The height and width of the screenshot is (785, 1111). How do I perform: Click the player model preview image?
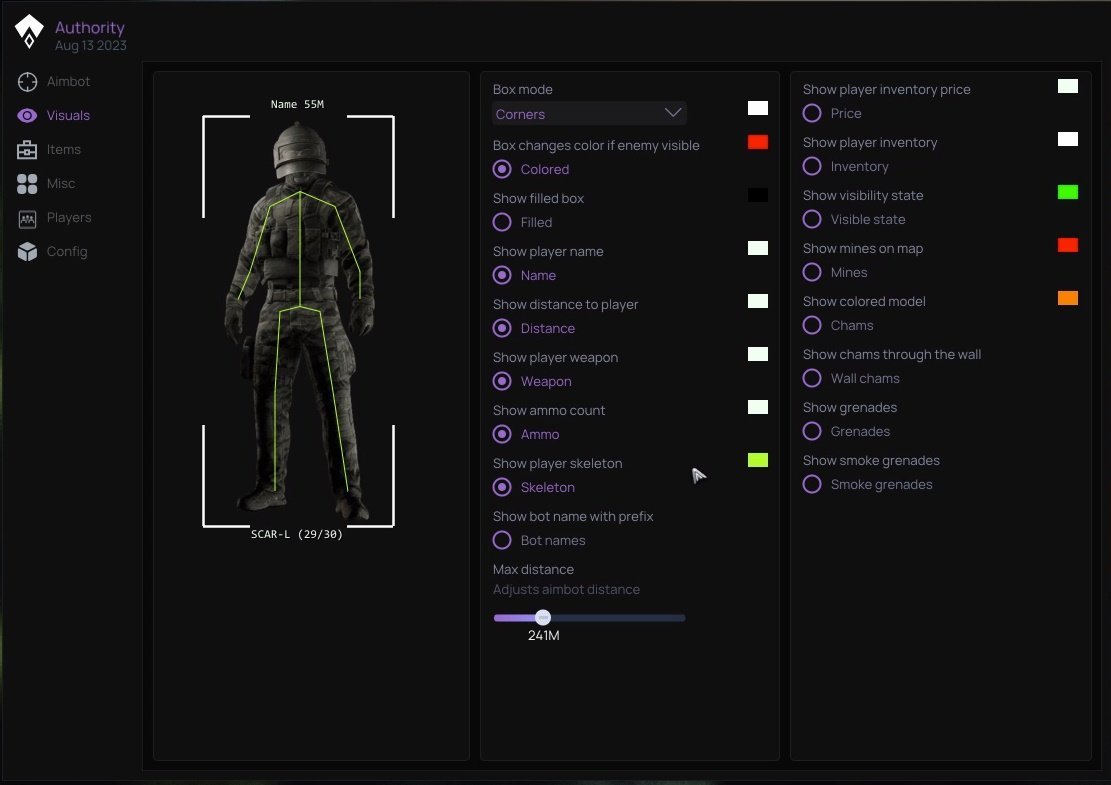tap(299, 320)
